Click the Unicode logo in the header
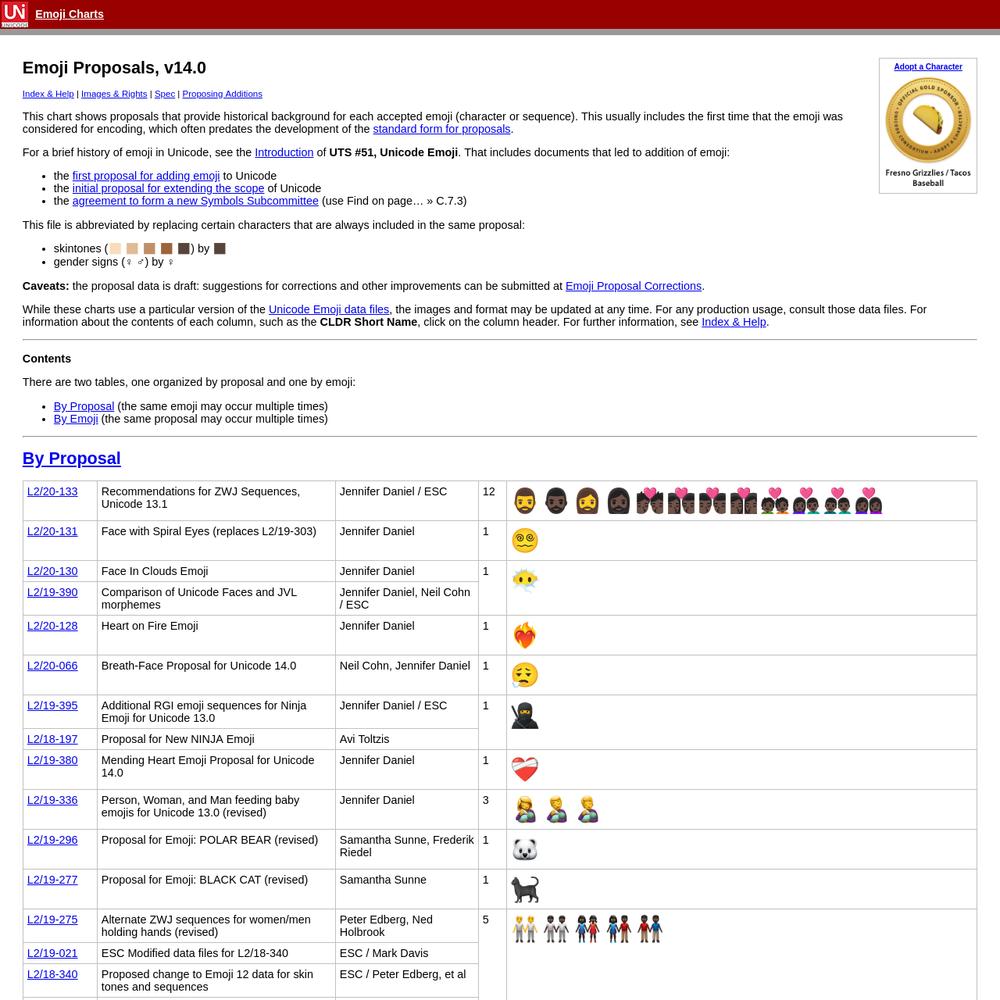The image size is (1000, 1000). click(14, 14)
